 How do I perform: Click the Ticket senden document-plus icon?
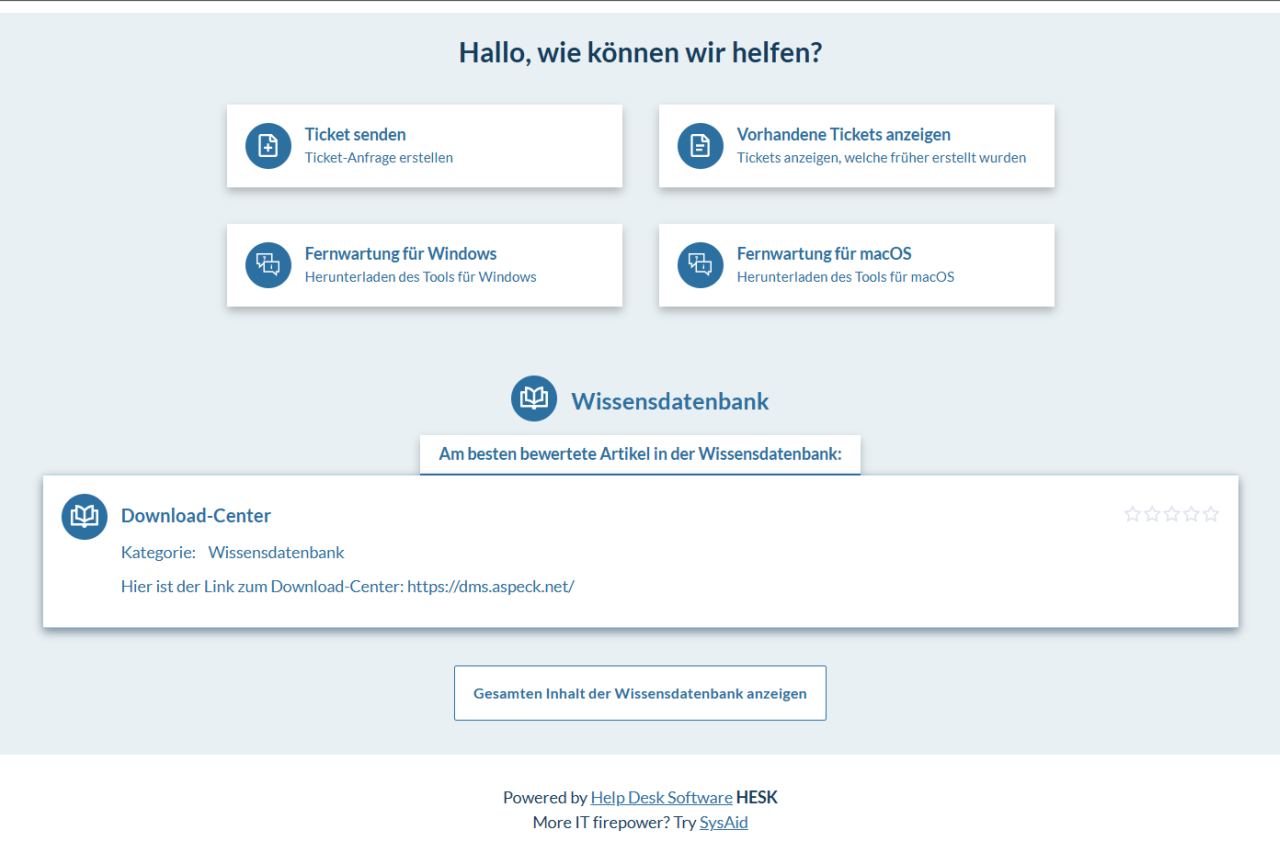coord(268,146)
